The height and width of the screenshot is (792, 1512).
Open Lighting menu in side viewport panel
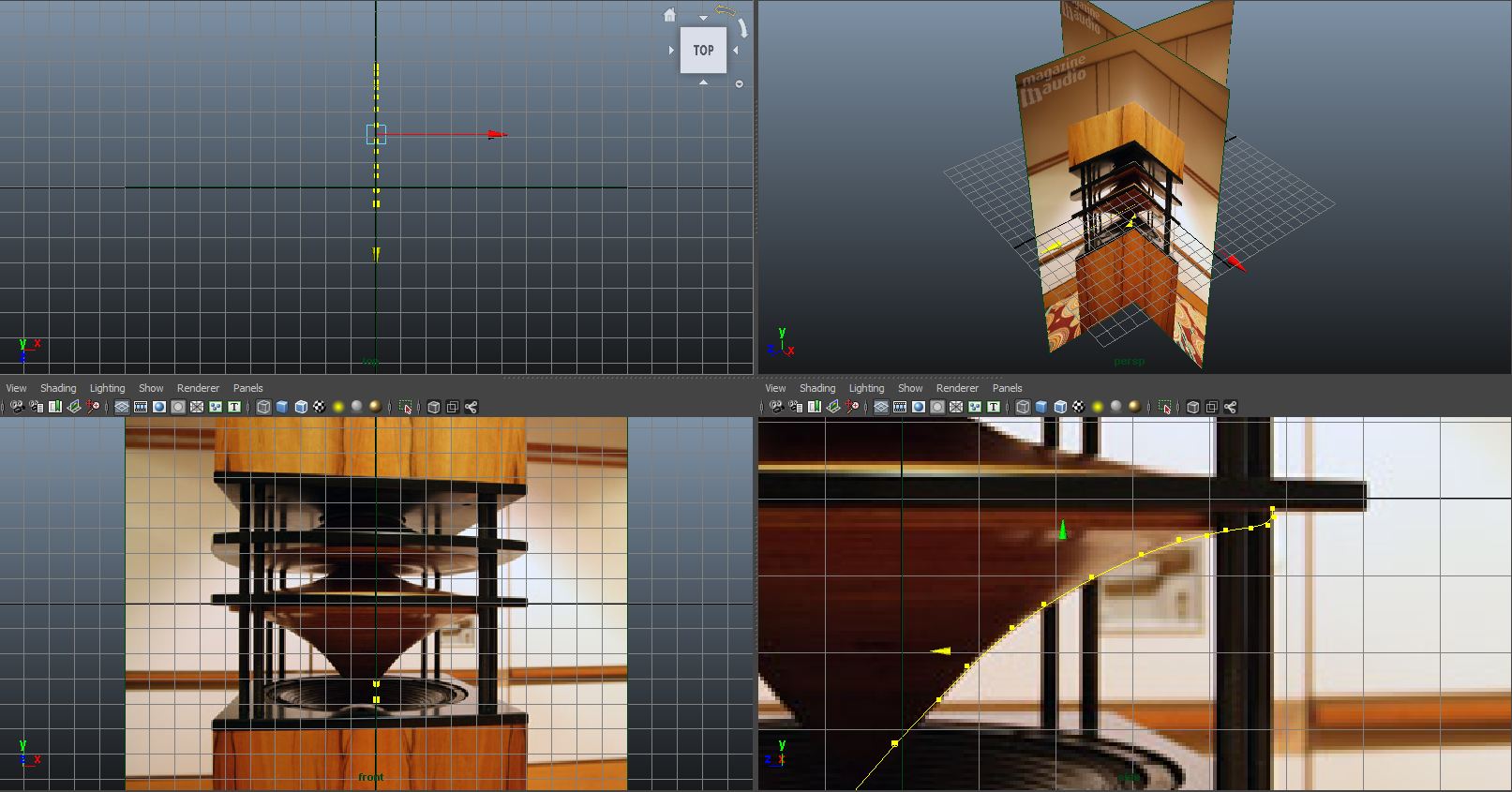click(866, 388)
